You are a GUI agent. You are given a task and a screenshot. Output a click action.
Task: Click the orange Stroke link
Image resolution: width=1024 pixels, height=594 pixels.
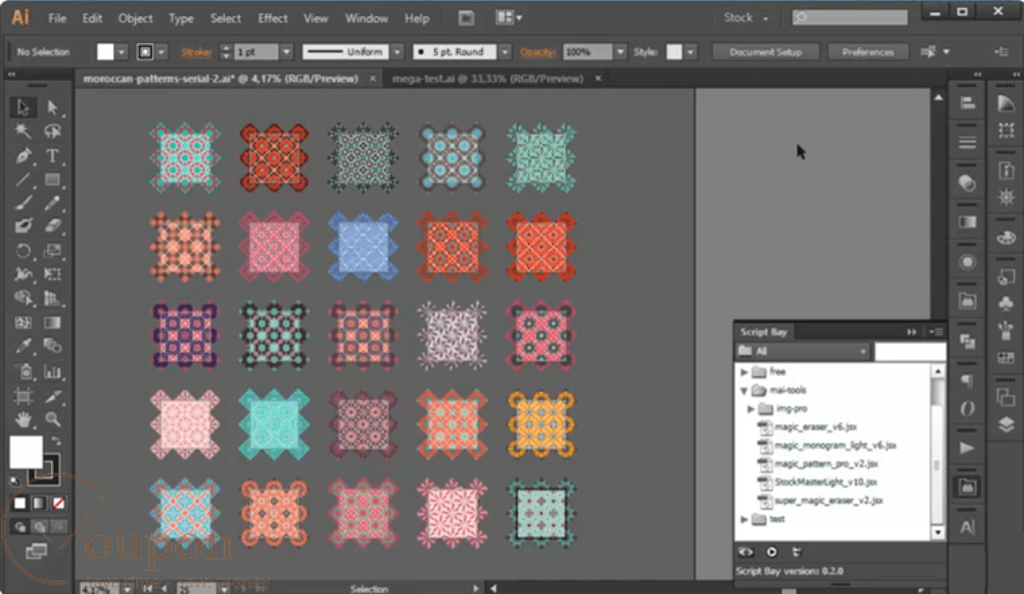pyautogui.click(x=197, y=52)
